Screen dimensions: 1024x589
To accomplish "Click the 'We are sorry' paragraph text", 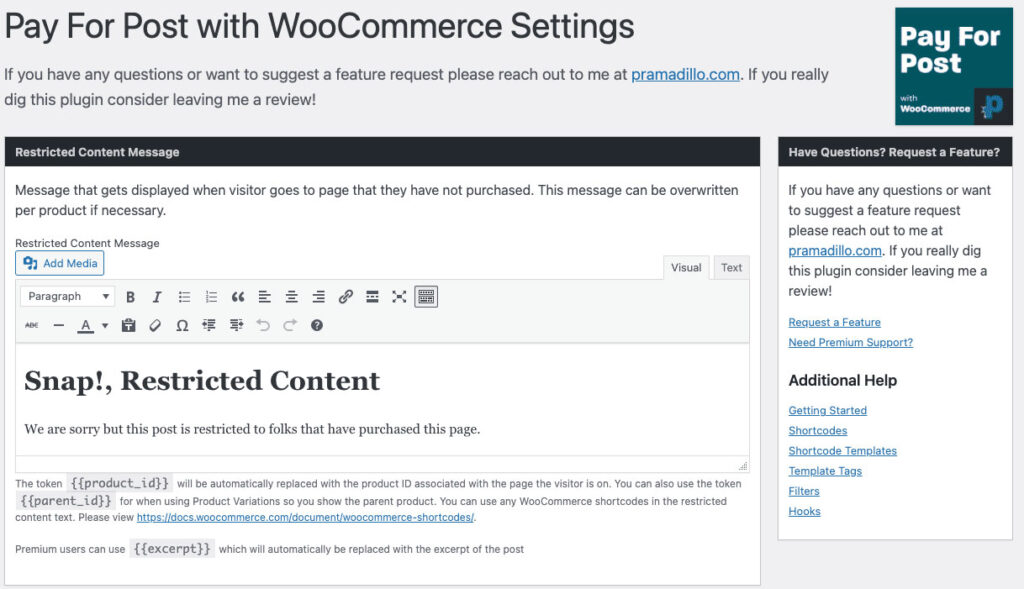I will click(x=252, y=429).
